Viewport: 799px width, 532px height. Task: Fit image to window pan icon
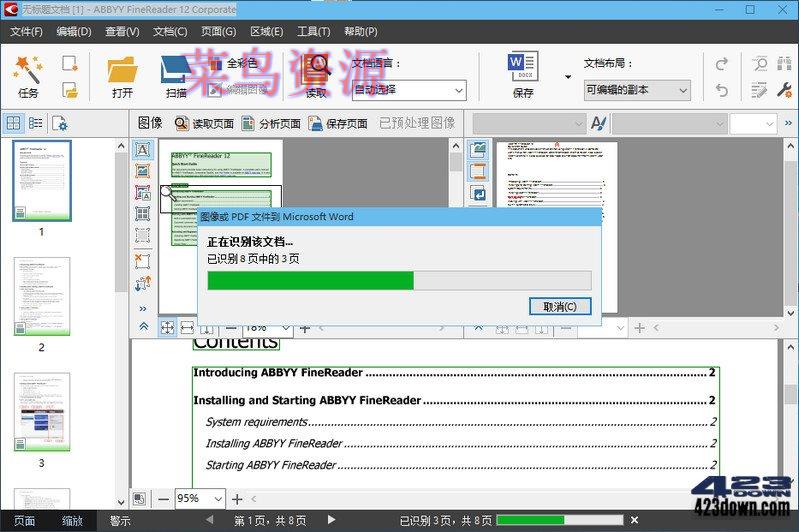[167, 328]
